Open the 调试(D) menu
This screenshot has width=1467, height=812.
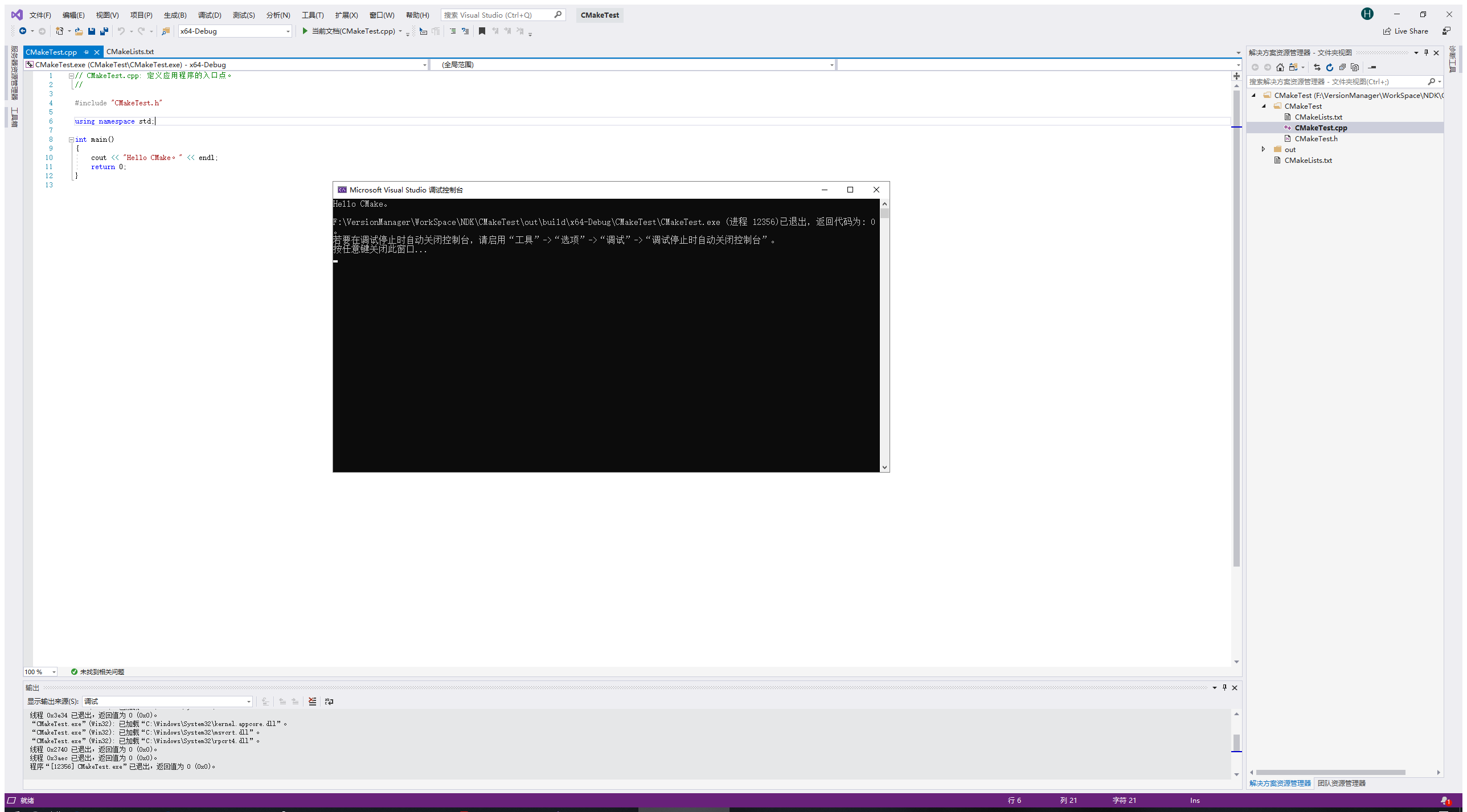tap(210, 15)
